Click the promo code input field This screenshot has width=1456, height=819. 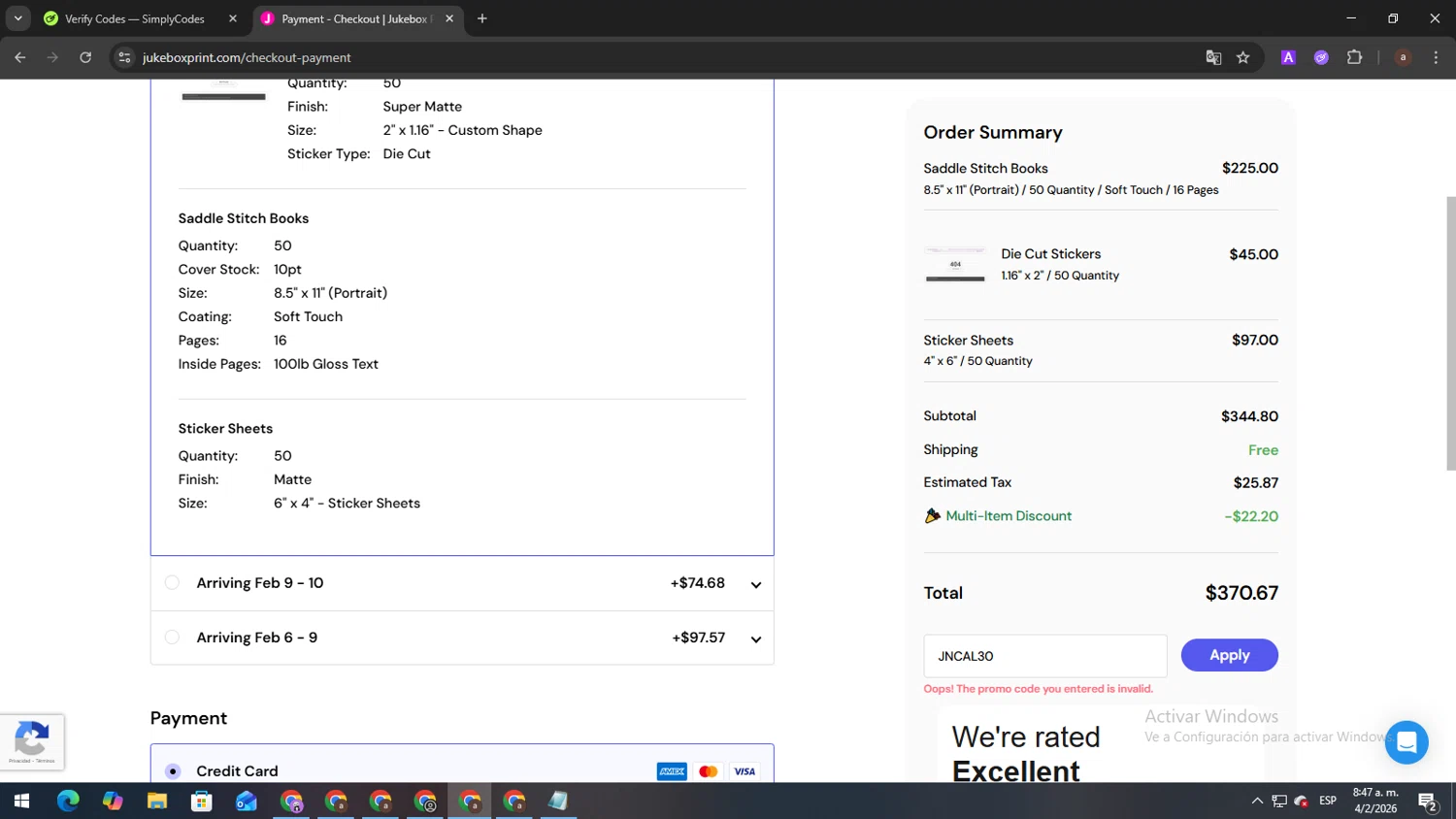1045,656
